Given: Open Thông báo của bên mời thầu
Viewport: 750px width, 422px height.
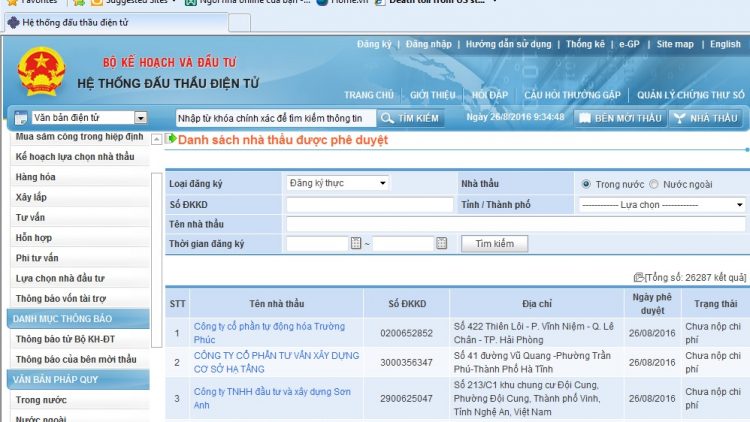Looking at the screenshot, I should [76, 359].
